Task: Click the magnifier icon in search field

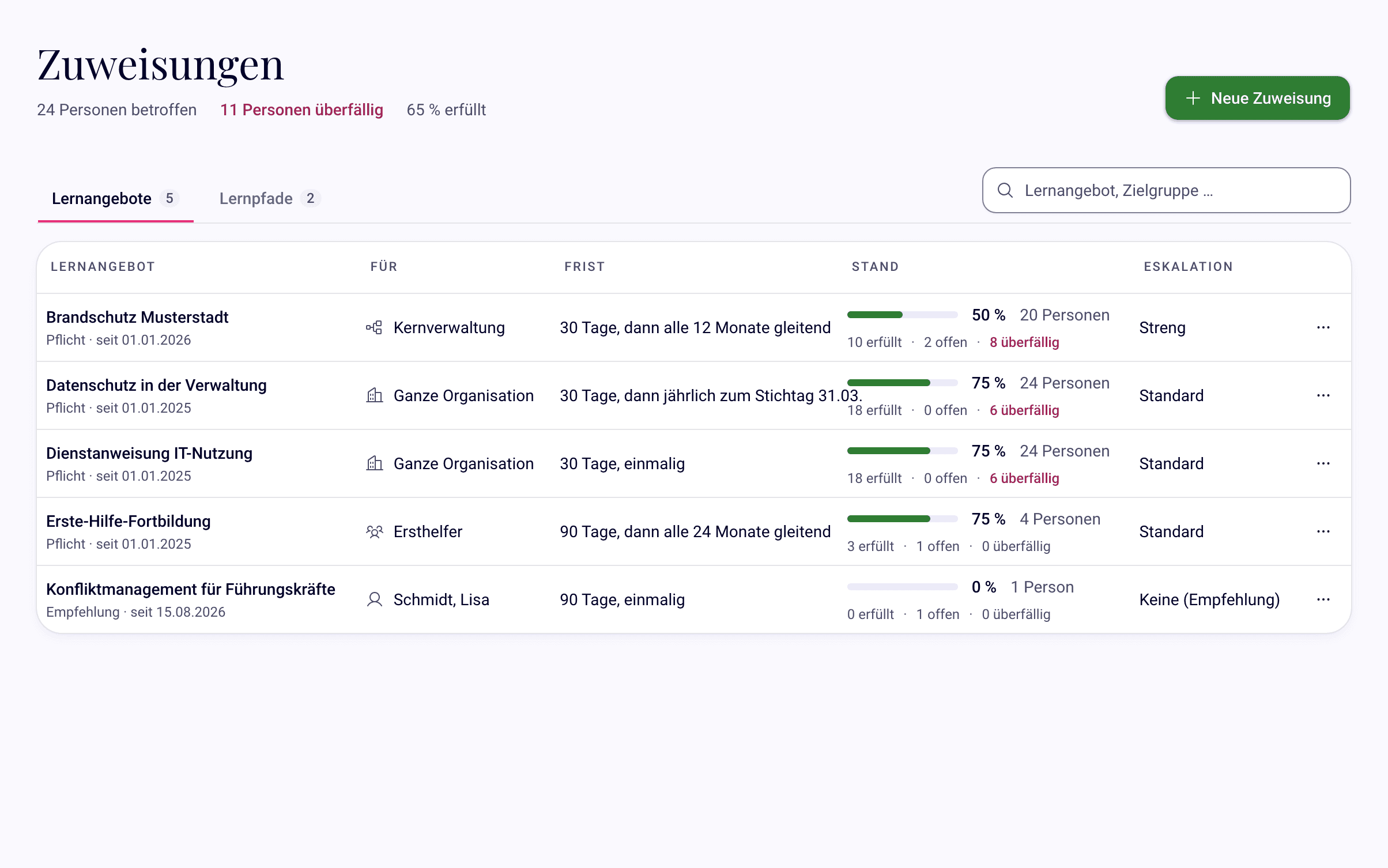Action: 1005,190
